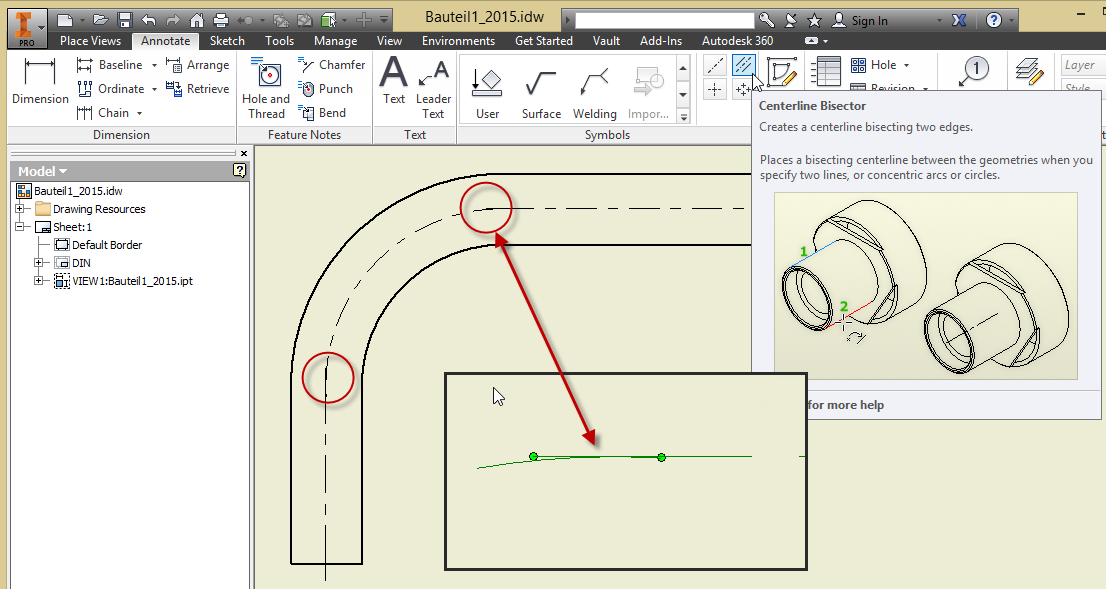This screenshot has height=589, width=1106.
Task: Click the Undo arrow in quick access toolbar
Action: [149, 20]
